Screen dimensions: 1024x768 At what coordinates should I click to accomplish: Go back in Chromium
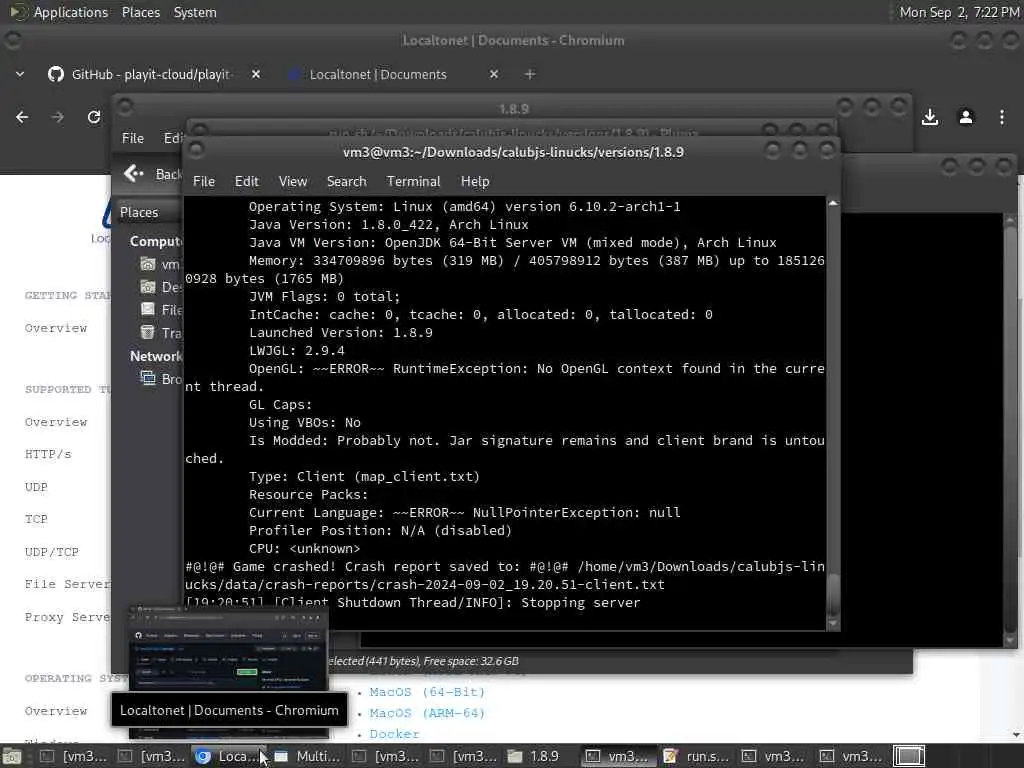(x=22, y=117)
